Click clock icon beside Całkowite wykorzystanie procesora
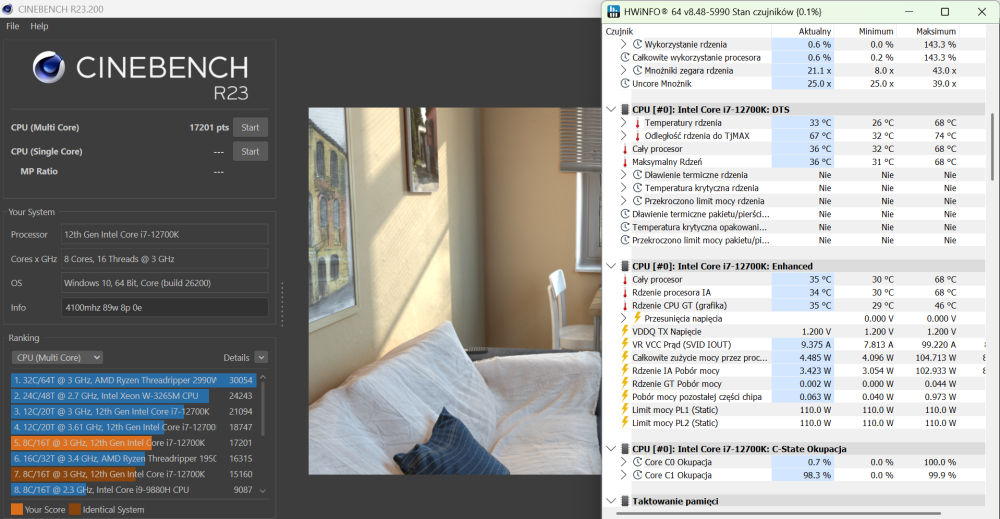 pyautogui.click(x=625, y=57)
